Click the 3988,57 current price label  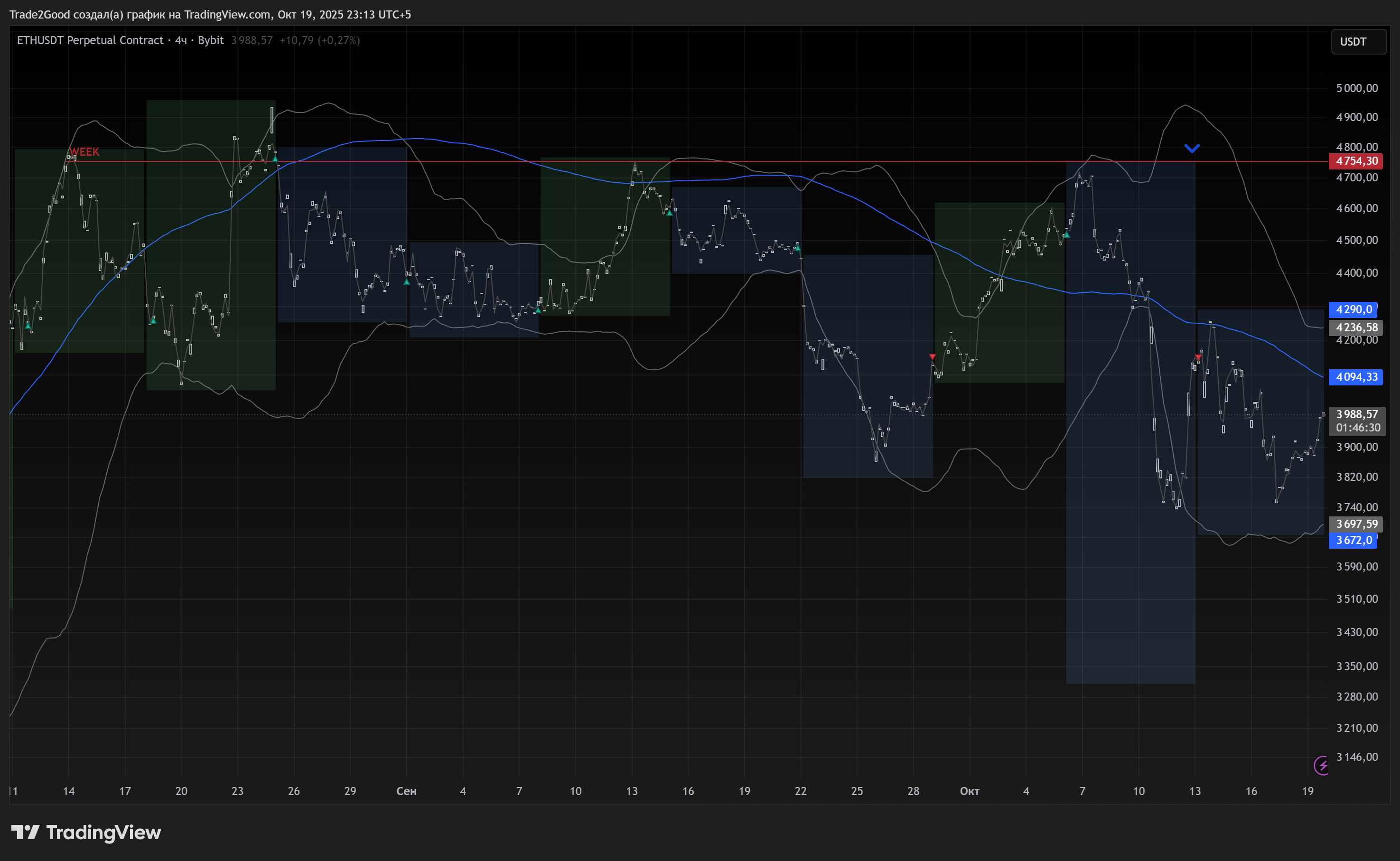pos(1357,414)
